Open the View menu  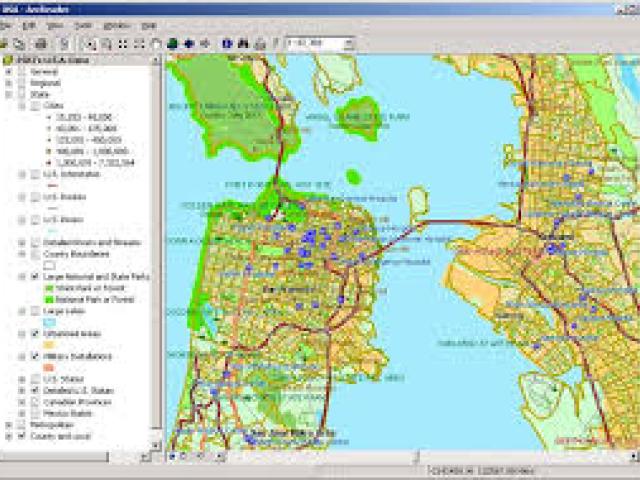click(x=55, y=26)
